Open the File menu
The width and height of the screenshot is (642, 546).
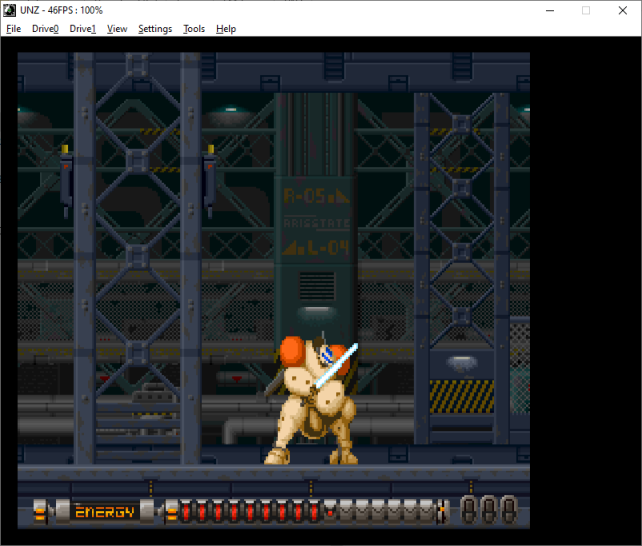click(x=14, y=29)
